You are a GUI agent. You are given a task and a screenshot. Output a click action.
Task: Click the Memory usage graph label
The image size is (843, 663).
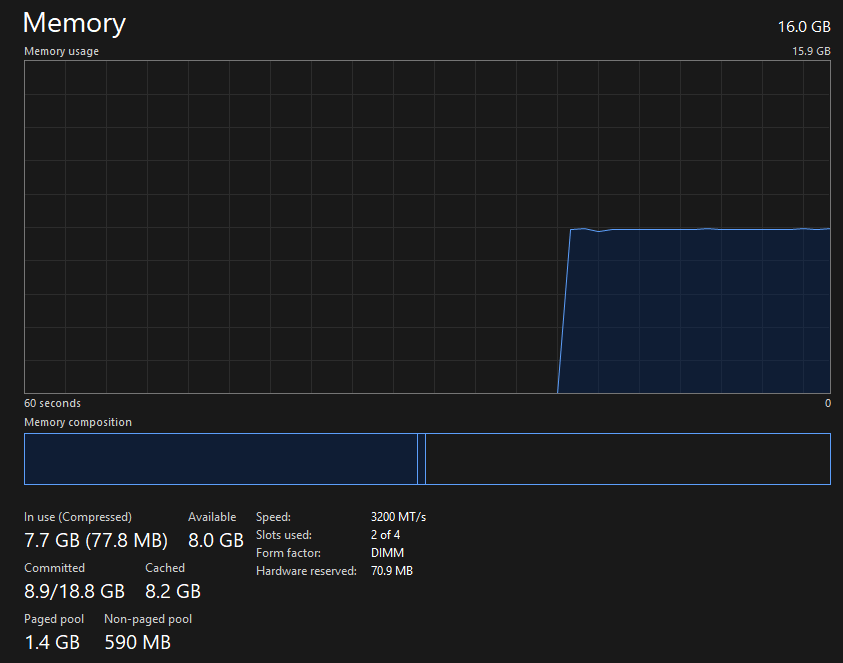click(61, 51)
